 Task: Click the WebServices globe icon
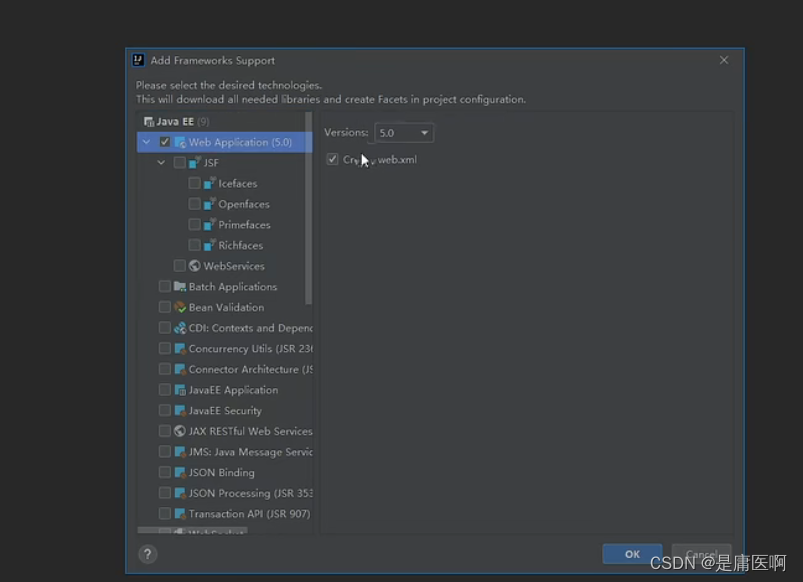pyautogui.click(x=195, y=265)
